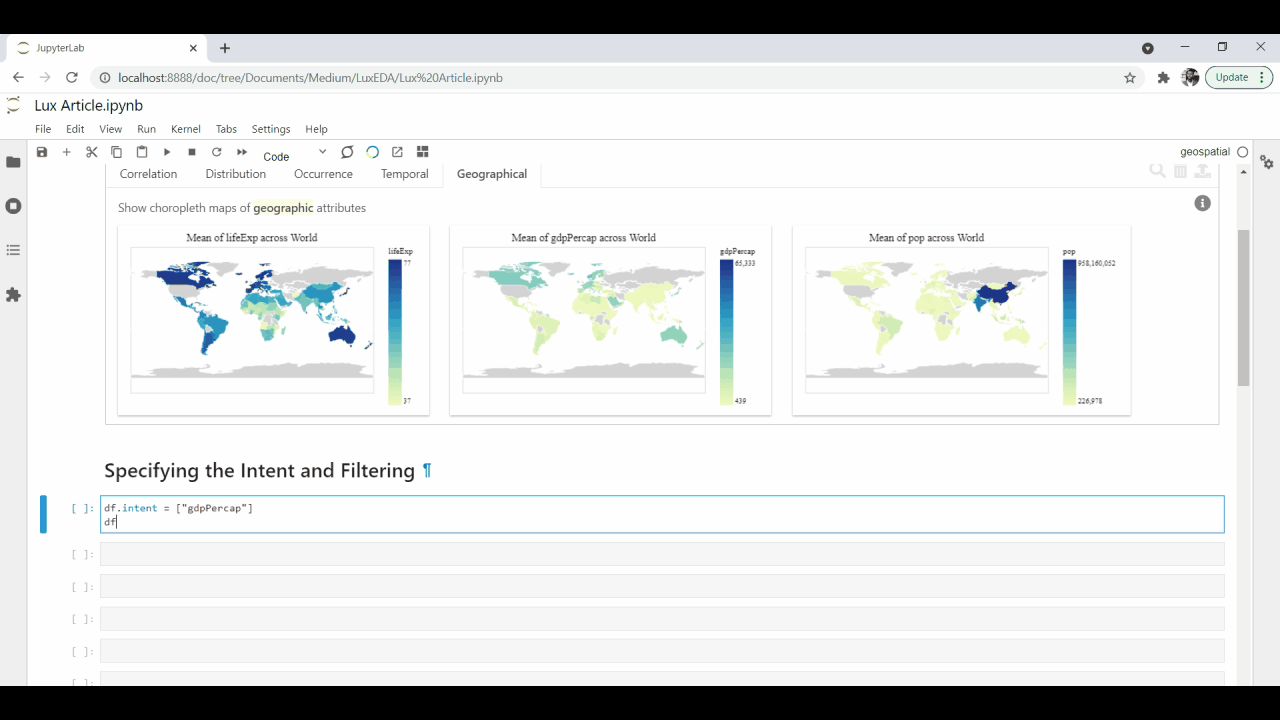The width and height of the screenshot is (1280, 720).
Task: Click the notebook vertical scrollbar thumb
Action: point(1244,307)
